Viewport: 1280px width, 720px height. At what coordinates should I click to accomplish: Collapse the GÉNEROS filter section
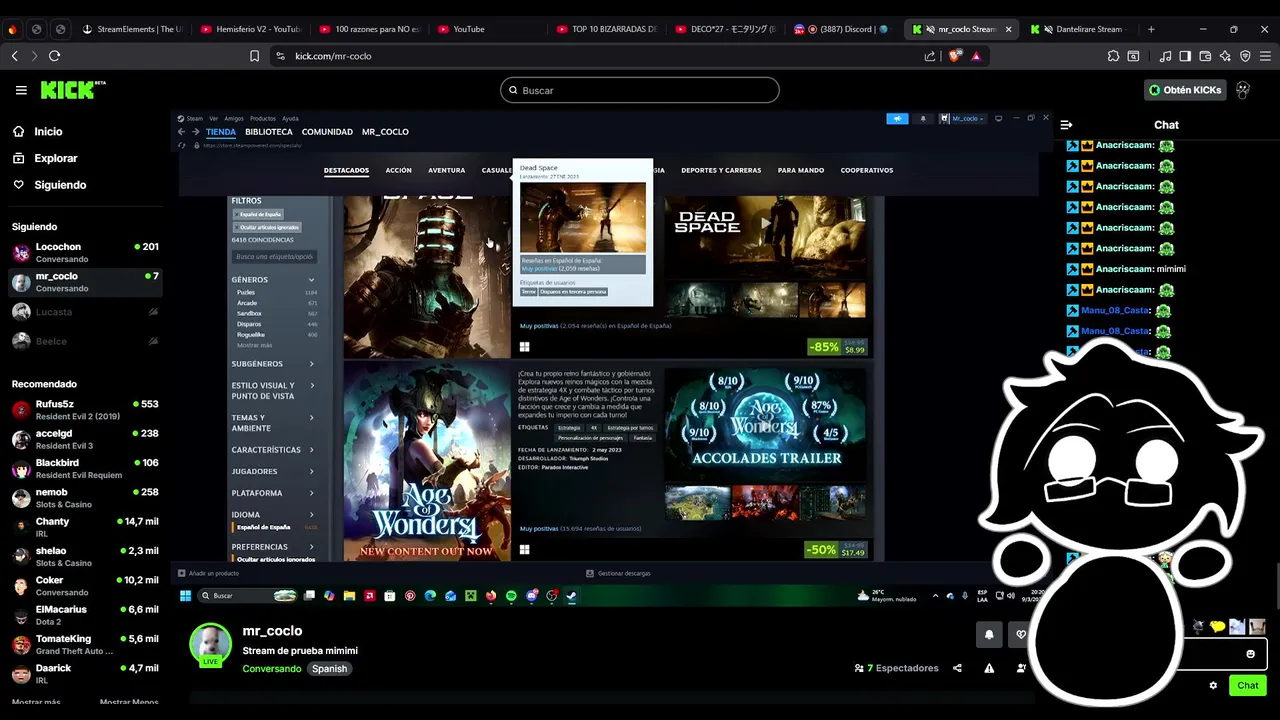pos(273,280)
